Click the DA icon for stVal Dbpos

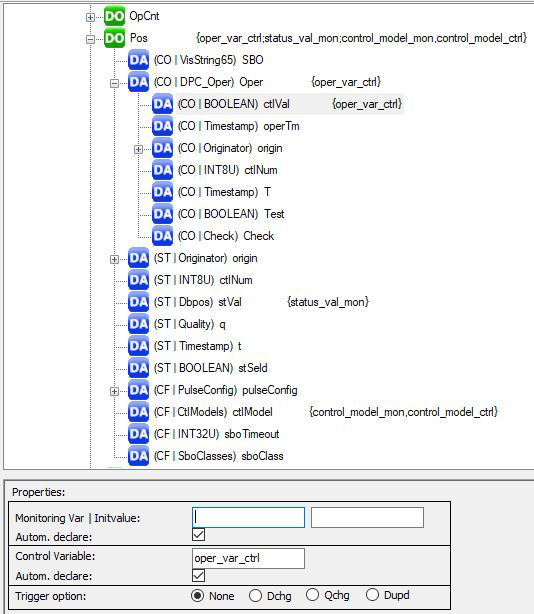[x=139, y=302]
